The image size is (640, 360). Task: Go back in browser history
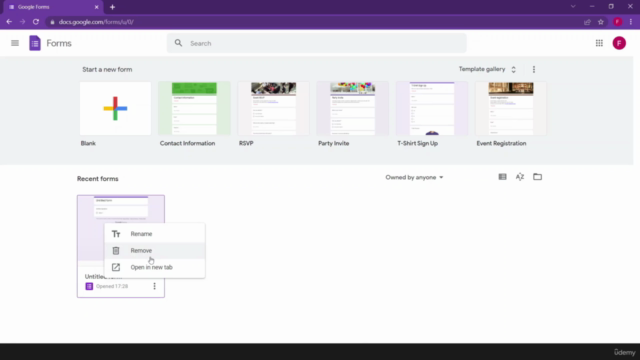click(9, 22)
